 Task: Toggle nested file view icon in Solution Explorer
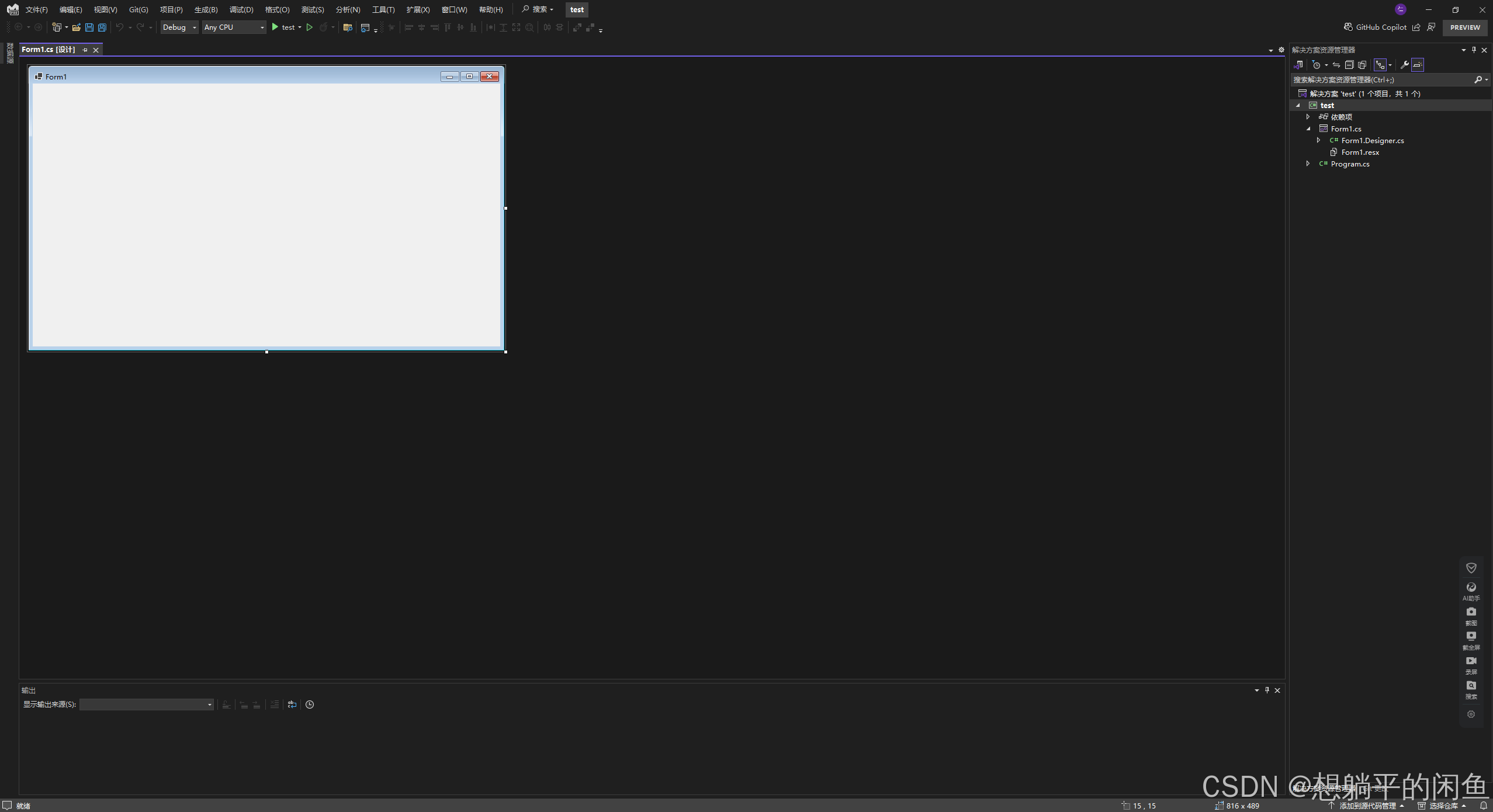1380,65
